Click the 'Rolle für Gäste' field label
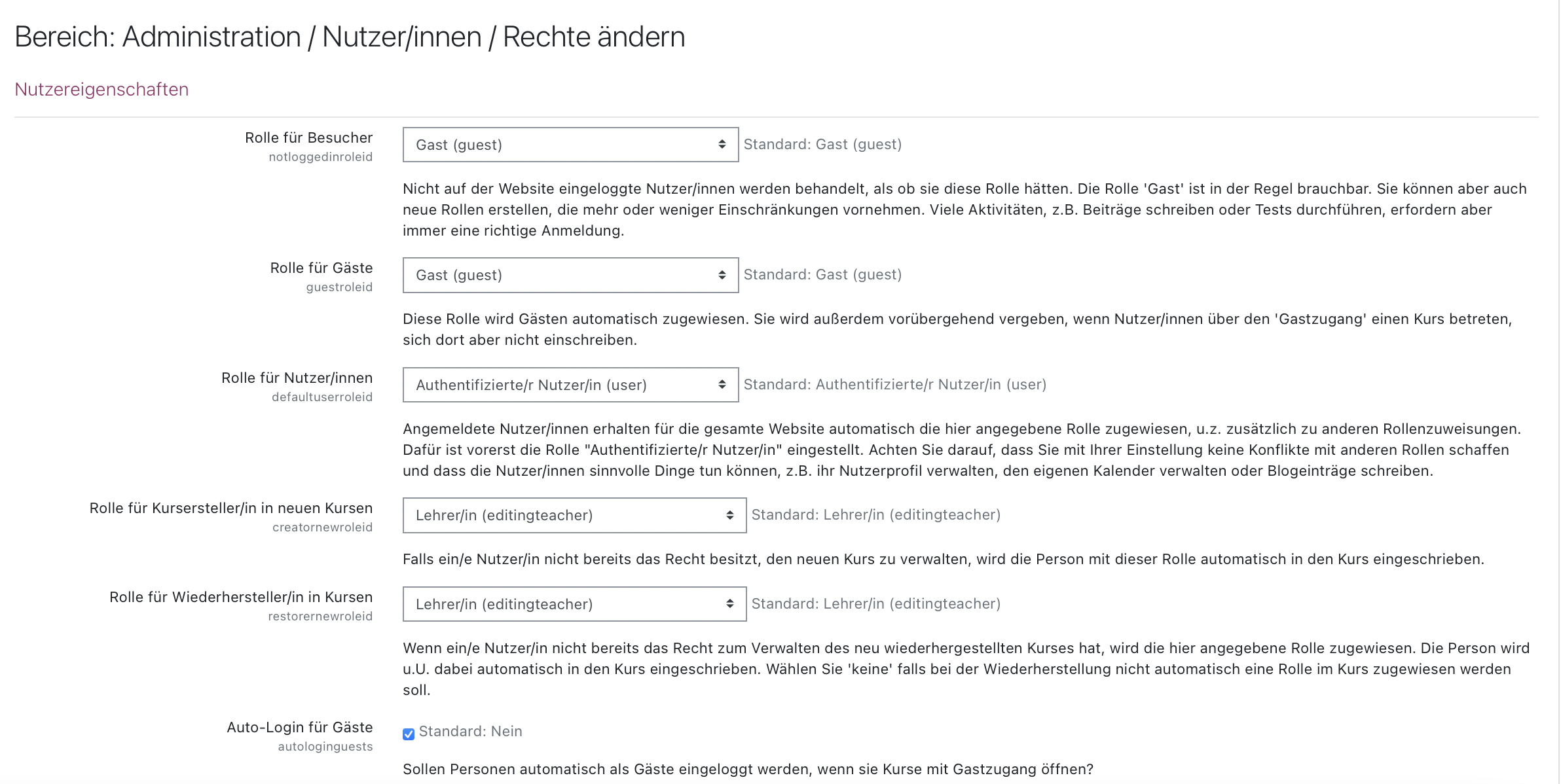Image resolution: width=1561 pixels, height=784 pixels. (x=321, y=268)
